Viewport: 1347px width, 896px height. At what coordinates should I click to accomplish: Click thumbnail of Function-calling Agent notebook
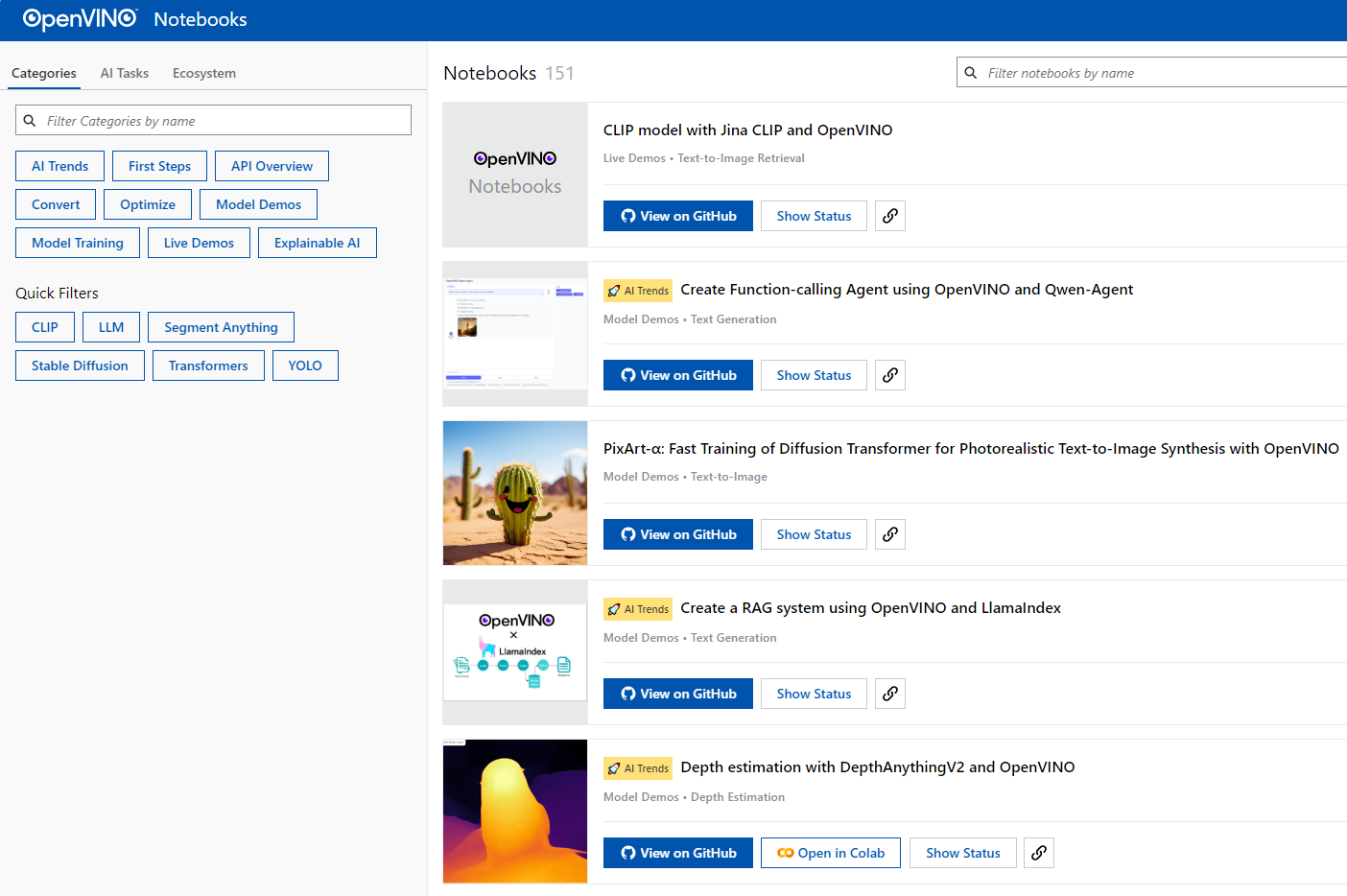click(x=515, y=334)
